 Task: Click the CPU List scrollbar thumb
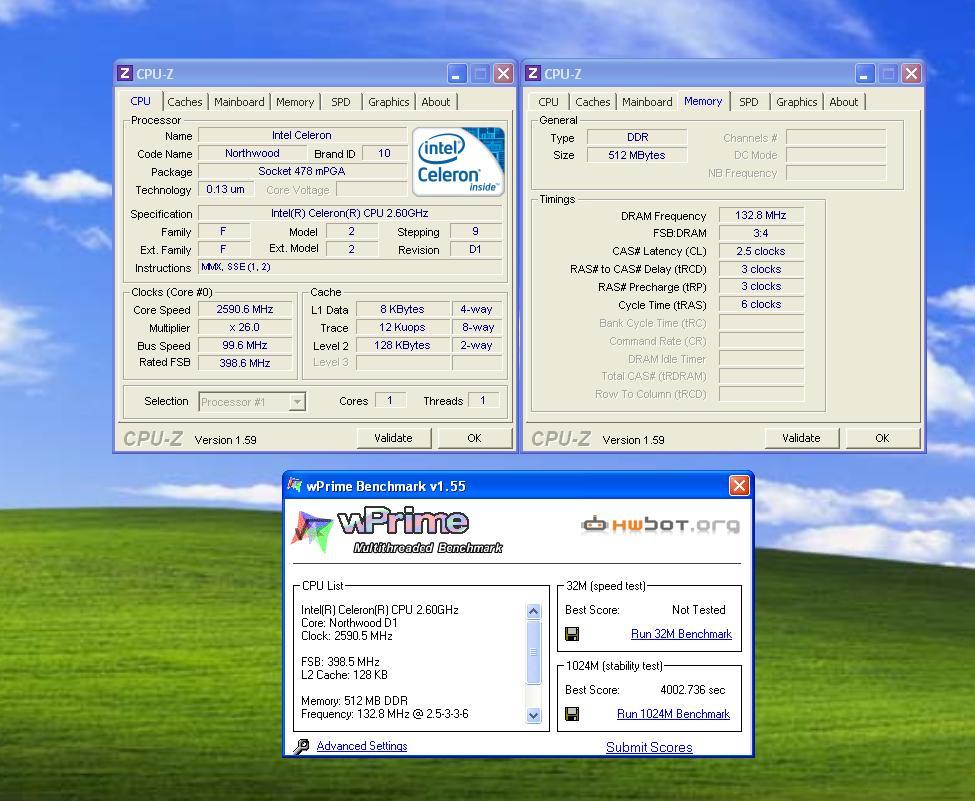pos(534,652)
